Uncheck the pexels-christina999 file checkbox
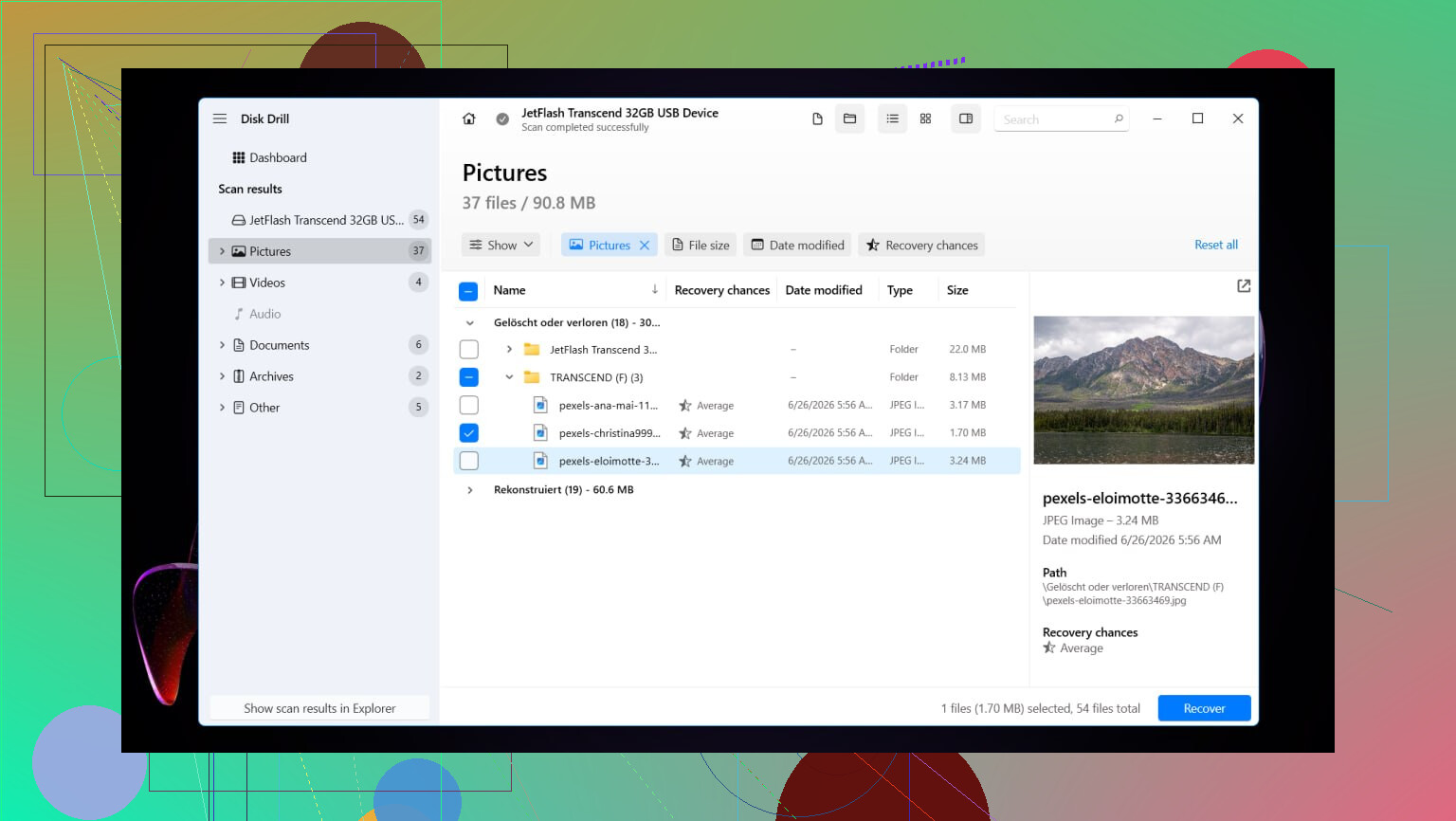This screenshot has width=1456, height=821. [x=468, y=433]
